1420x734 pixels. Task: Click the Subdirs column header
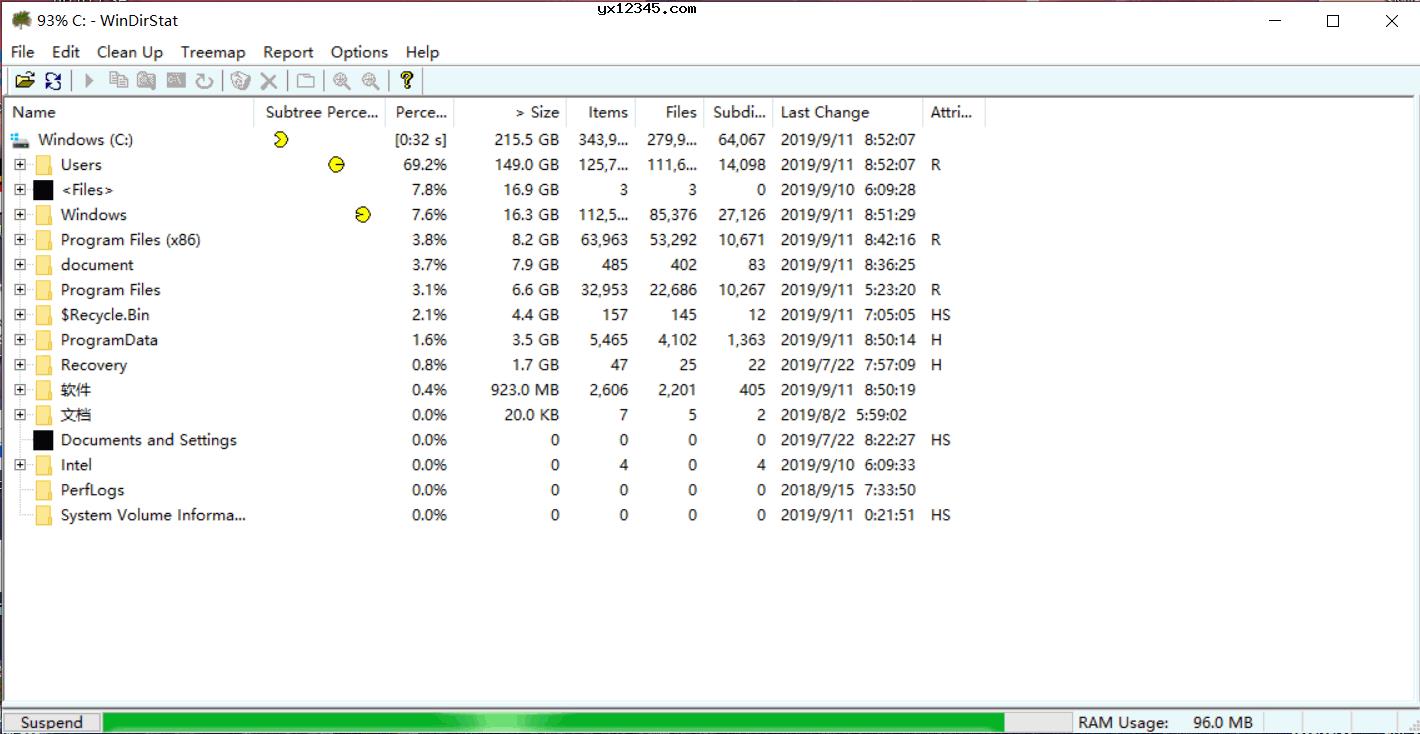point(739,112)
